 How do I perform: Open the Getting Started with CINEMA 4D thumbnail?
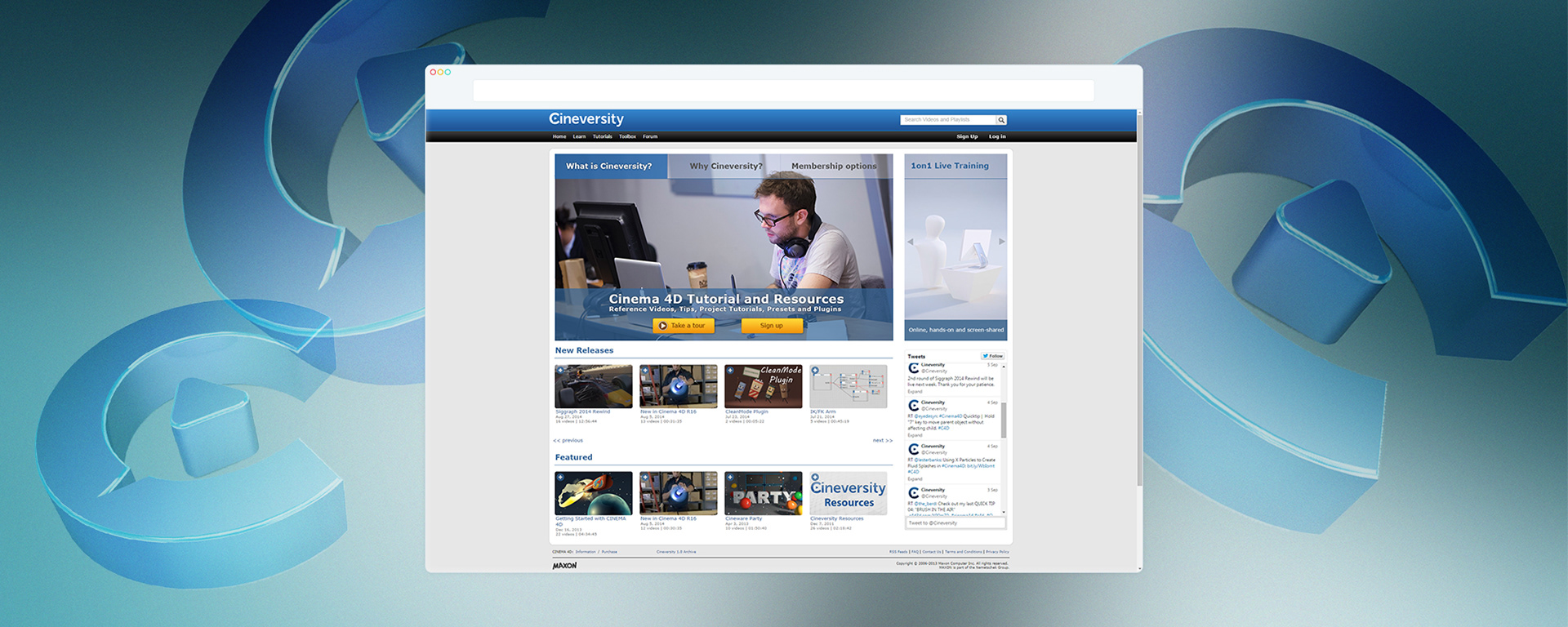[x=594, y=493]
